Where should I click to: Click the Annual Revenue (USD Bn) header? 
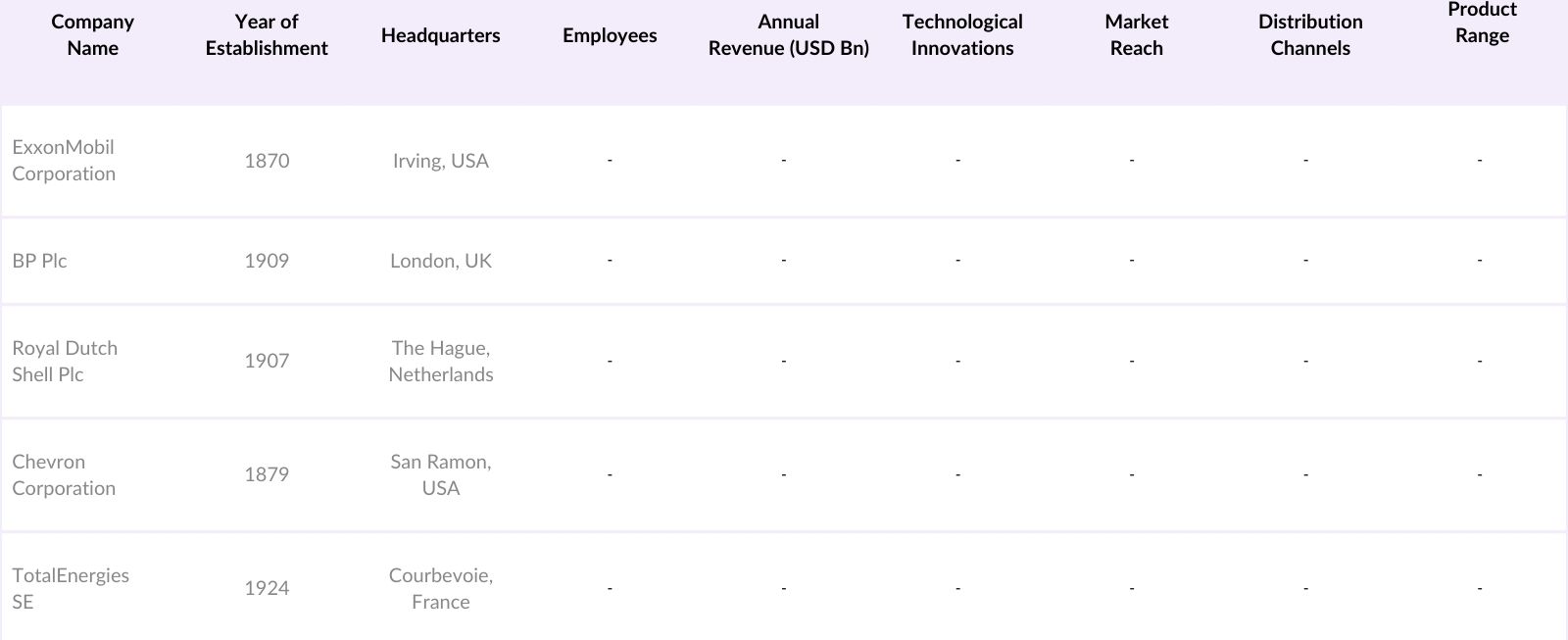788,35
